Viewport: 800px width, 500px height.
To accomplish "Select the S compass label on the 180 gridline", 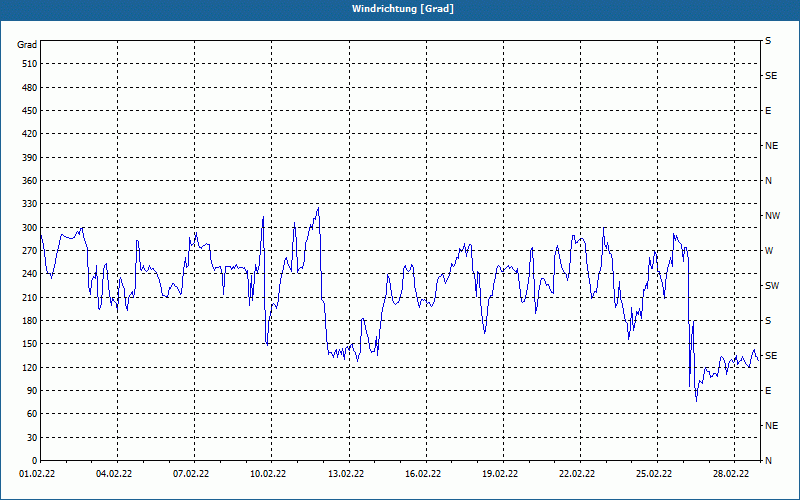I will click(768, 321).
